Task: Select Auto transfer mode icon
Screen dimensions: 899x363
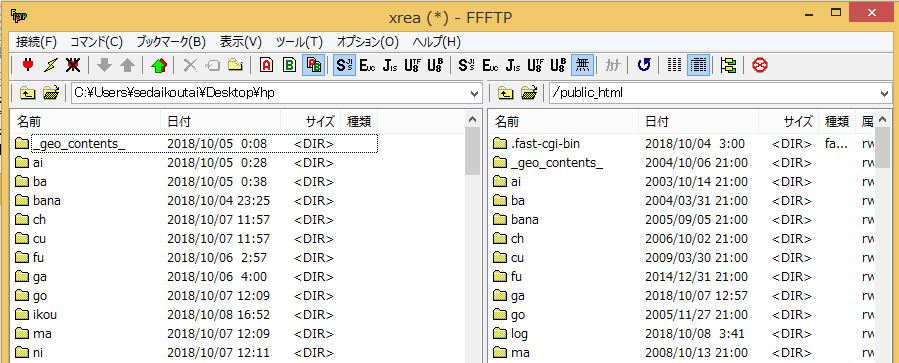Action: click(314, 65)
